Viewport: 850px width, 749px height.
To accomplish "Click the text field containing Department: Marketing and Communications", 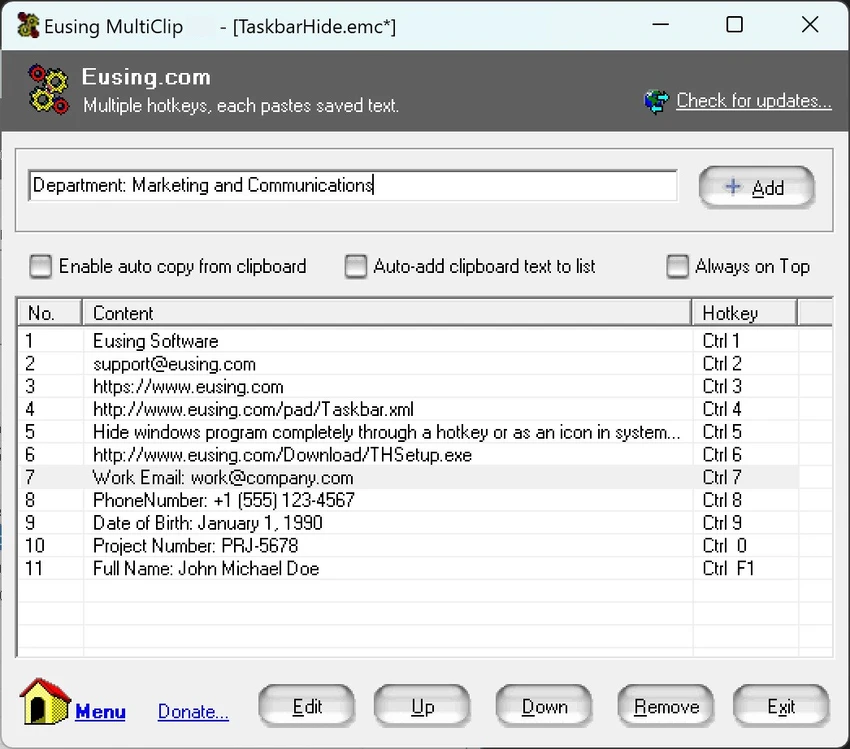I will (x=353, y=185).
